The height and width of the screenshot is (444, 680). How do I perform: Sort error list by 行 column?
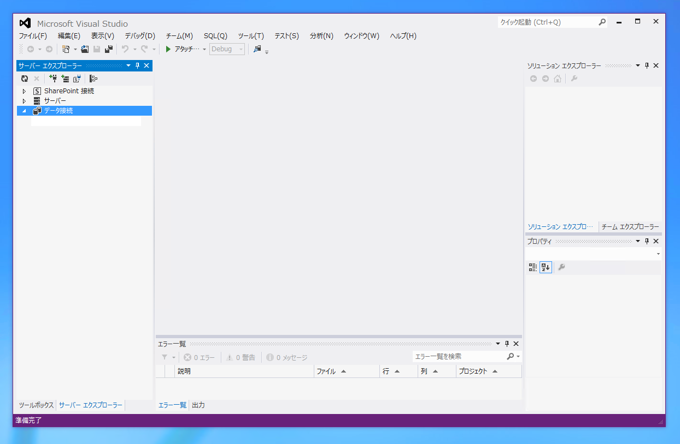(x=398, y=371)
